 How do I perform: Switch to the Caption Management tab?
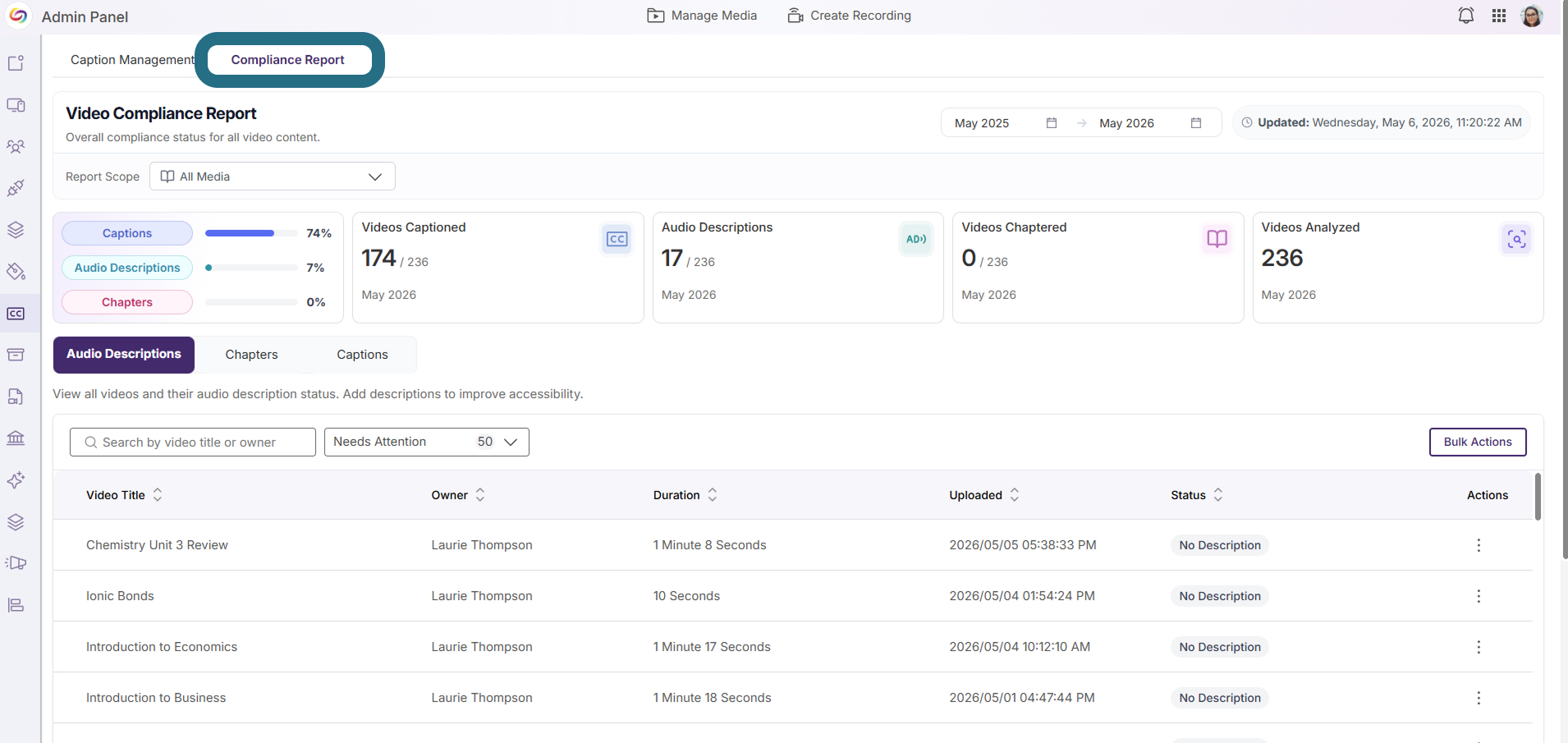click(132, 60)
